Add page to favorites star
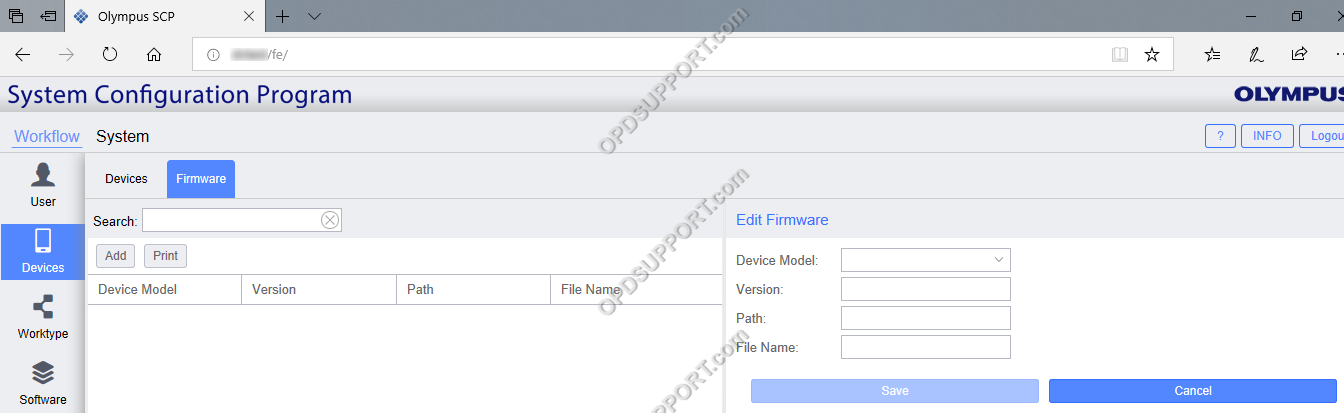 (1152, 55)
